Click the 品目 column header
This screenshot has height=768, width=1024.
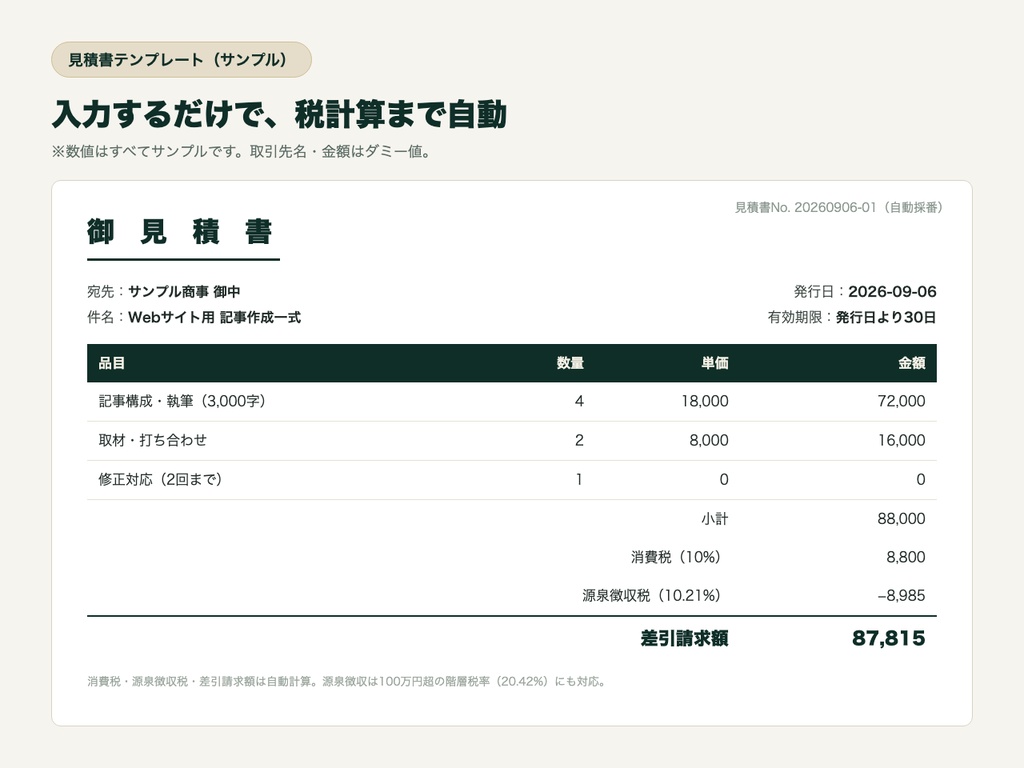(112, 363)
